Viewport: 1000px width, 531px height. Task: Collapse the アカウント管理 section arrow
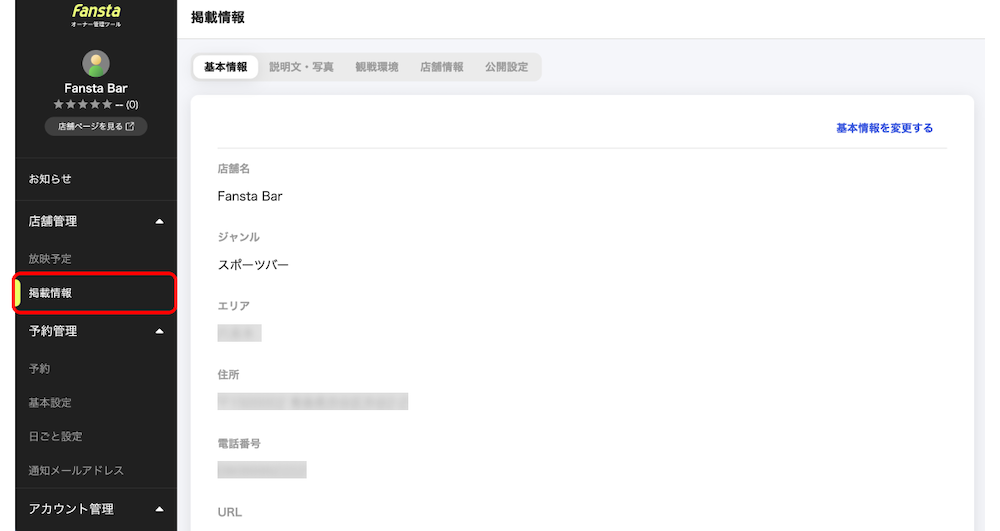[x=159, y=509]
